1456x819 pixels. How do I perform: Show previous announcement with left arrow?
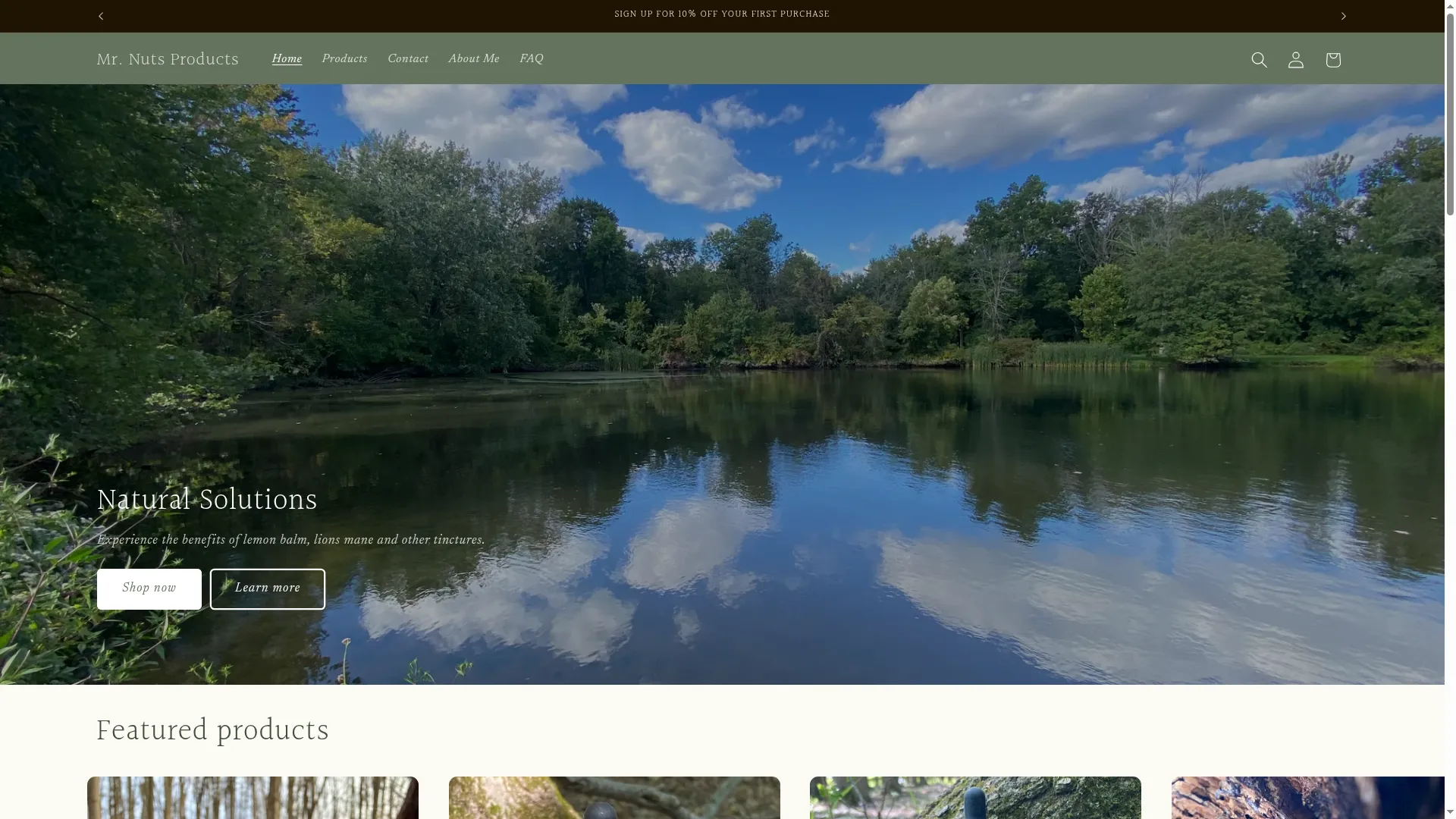[101, 16]
